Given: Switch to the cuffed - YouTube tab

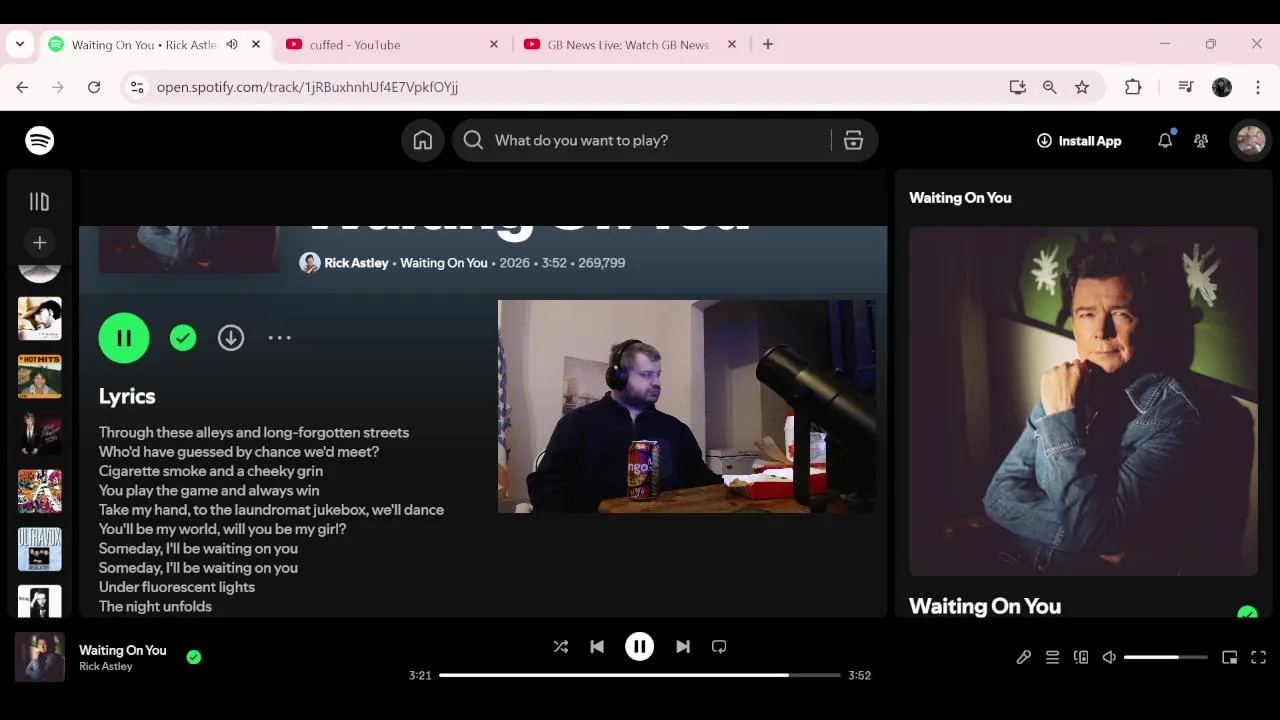Looking at the screenshot, I should click(390, 44).
